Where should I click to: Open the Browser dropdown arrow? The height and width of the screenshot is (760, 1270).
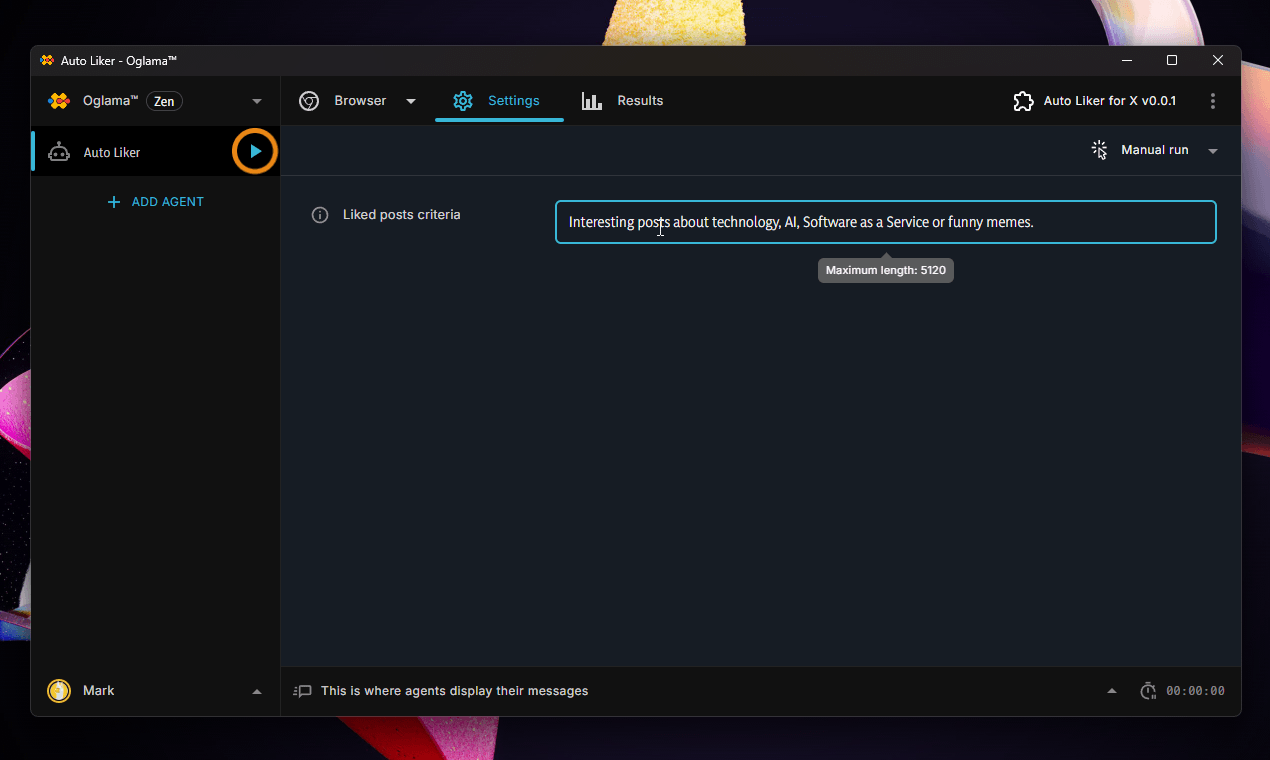pos(411,101)
